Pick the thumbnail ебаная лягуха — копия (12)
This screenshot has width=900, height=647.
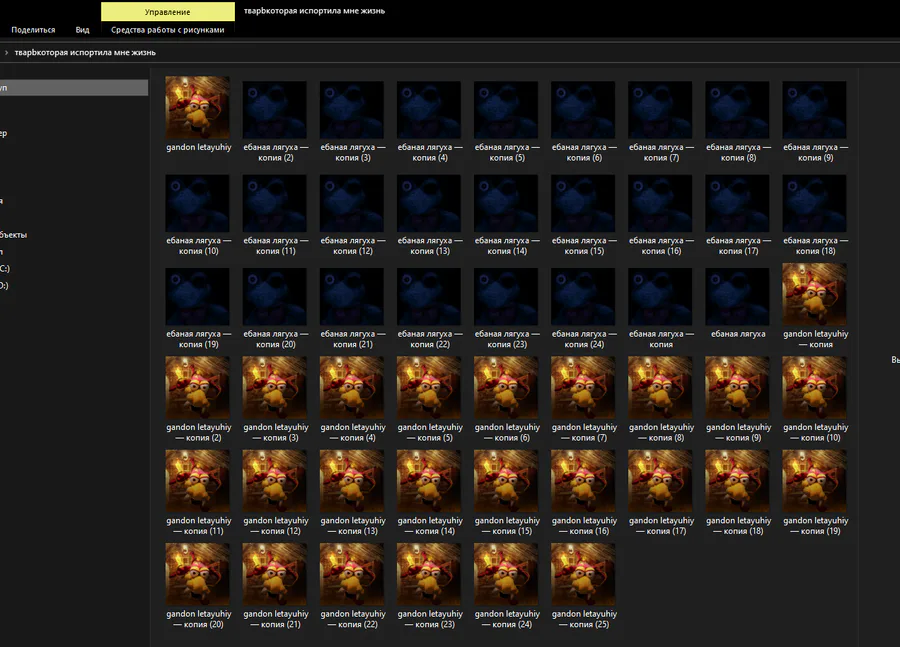click(x=352, y=203)
